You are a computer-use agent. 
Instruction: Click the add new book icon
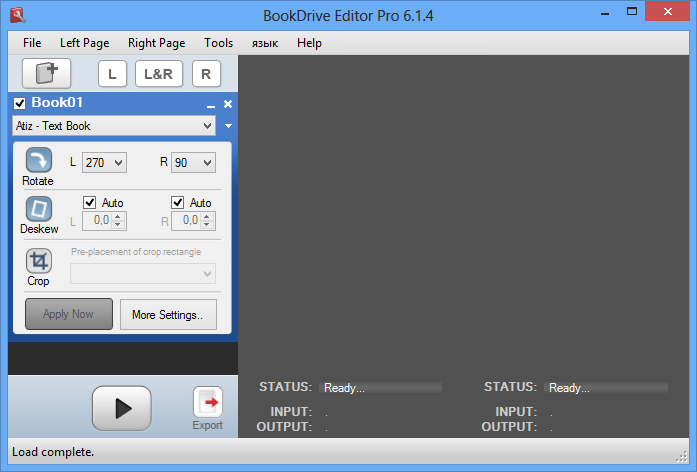(x=47, y=73)
